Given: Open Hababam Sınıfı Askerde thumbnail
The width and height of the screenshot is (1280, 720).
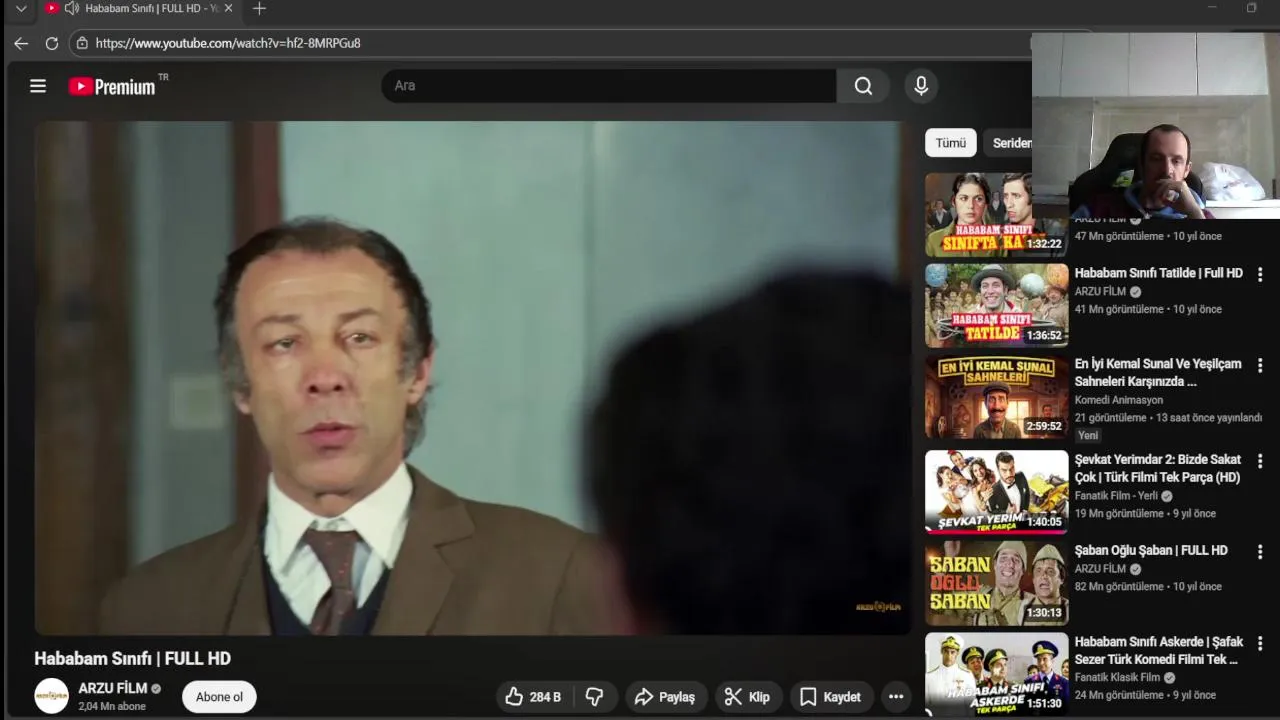Looking at the screenshot, I should coord(996,674).
